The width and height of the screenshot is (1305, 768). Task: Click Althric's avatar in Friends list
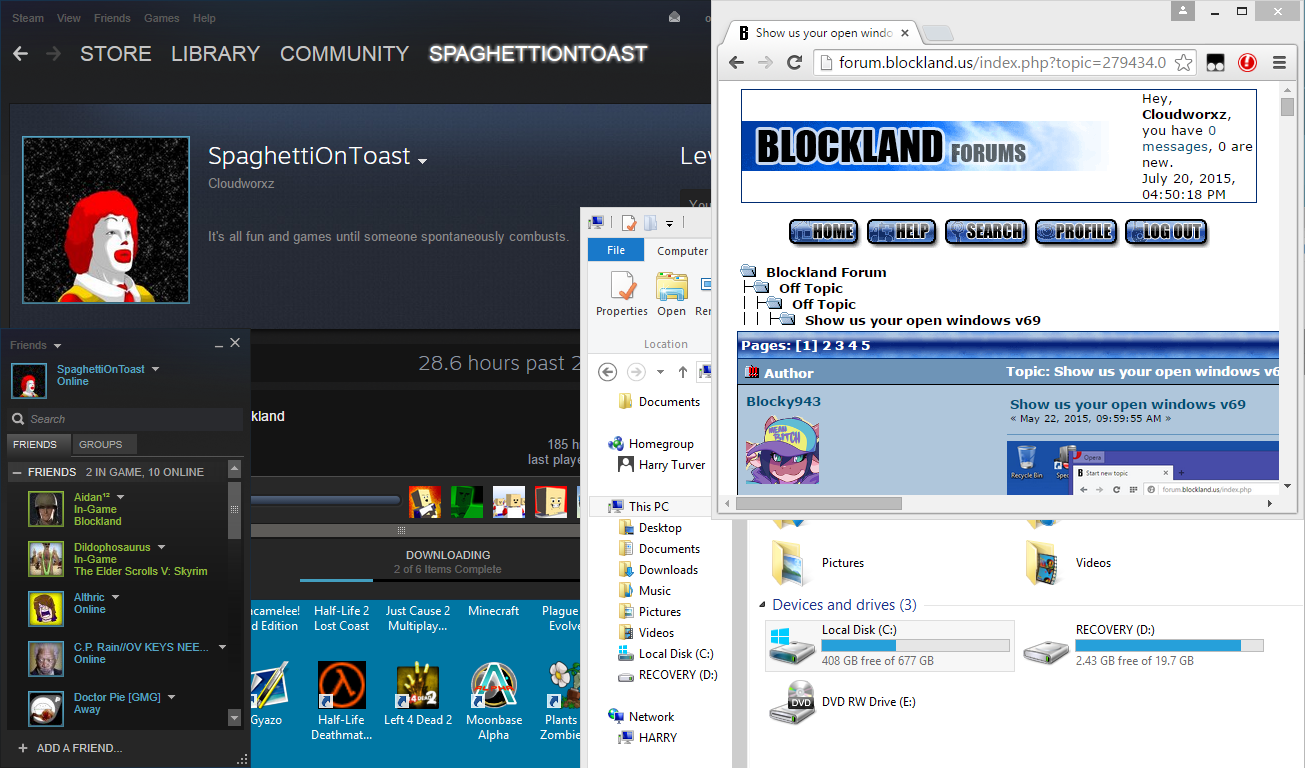tap(46, 609)
